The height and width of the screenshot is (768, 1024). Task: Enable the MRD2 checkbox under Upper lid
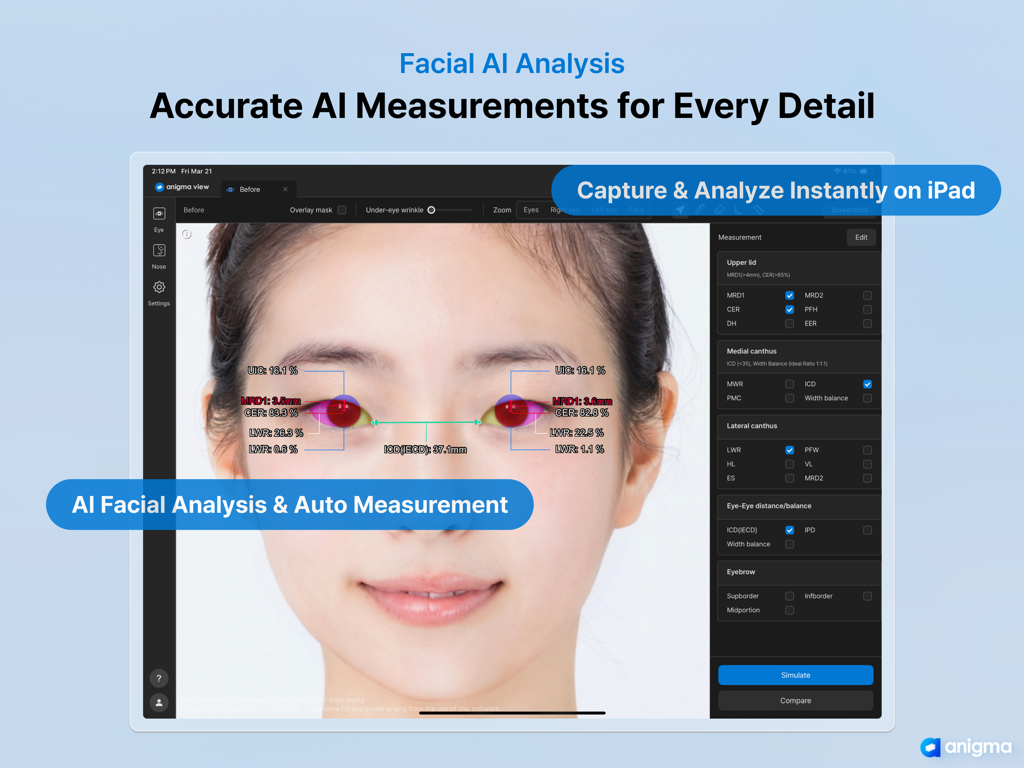[867, 295]
